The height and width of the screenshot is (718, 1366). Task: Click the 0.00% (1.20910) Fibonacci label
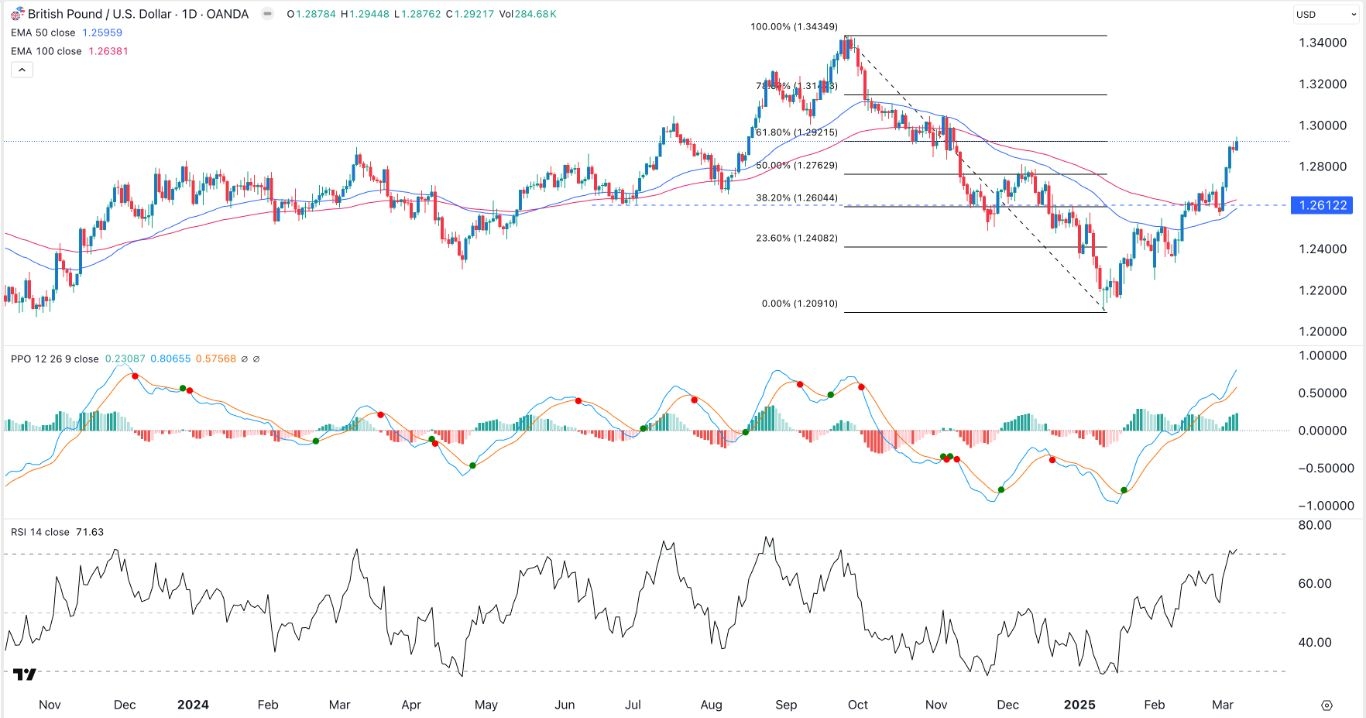[798, 304]
